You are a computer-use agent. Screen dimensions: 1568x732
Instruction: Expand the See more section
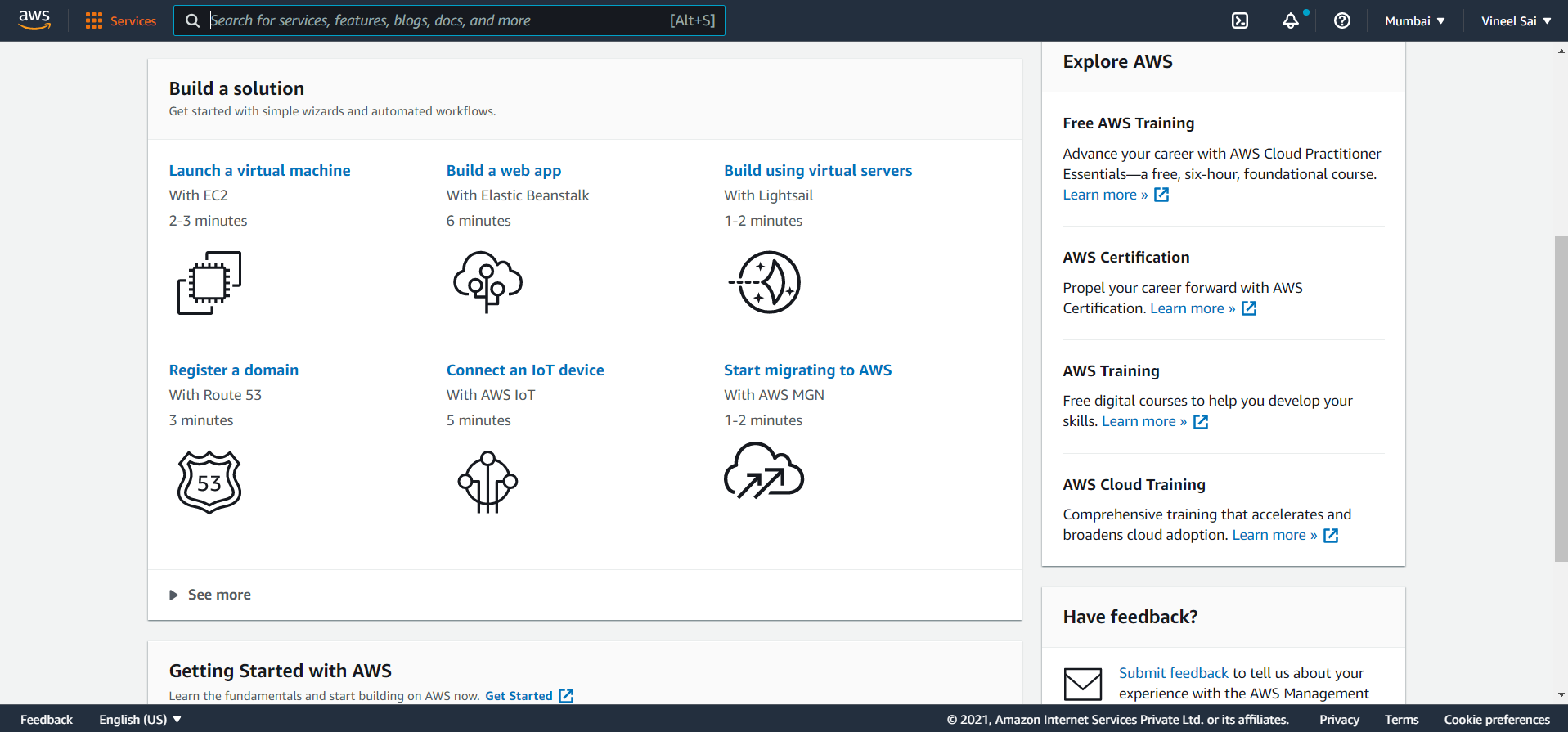click(x=210, y=595)
